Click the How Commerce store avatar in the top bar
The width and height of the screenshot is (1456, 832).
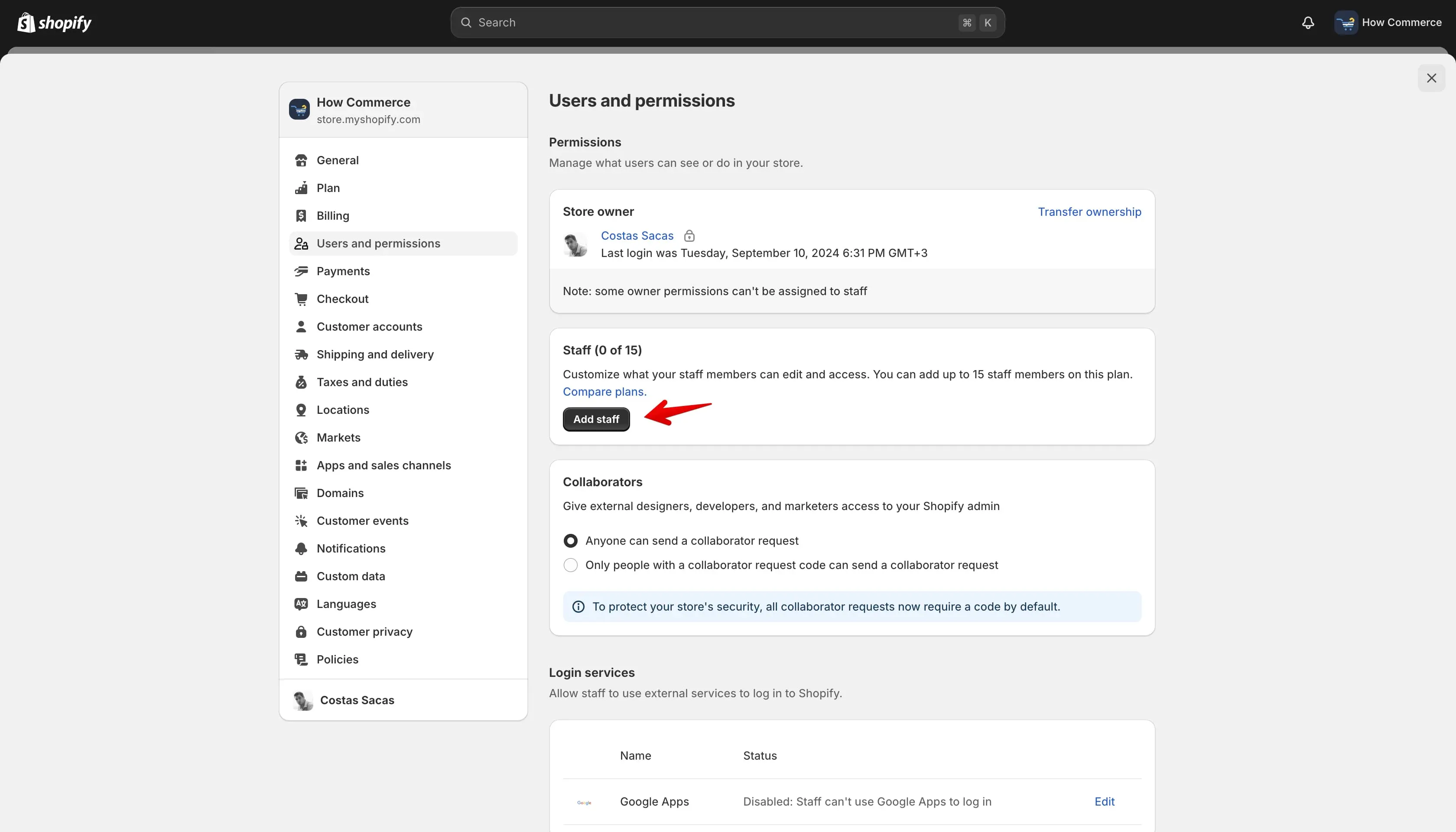1345,23
